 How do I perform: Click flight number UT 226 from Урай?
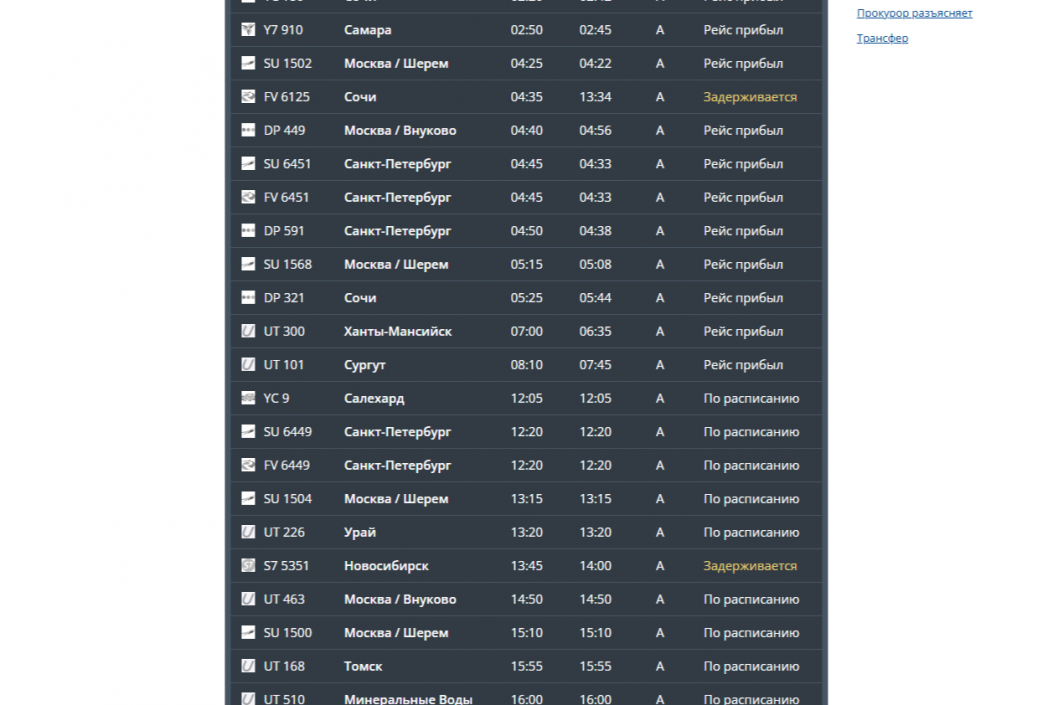point(284,532)
